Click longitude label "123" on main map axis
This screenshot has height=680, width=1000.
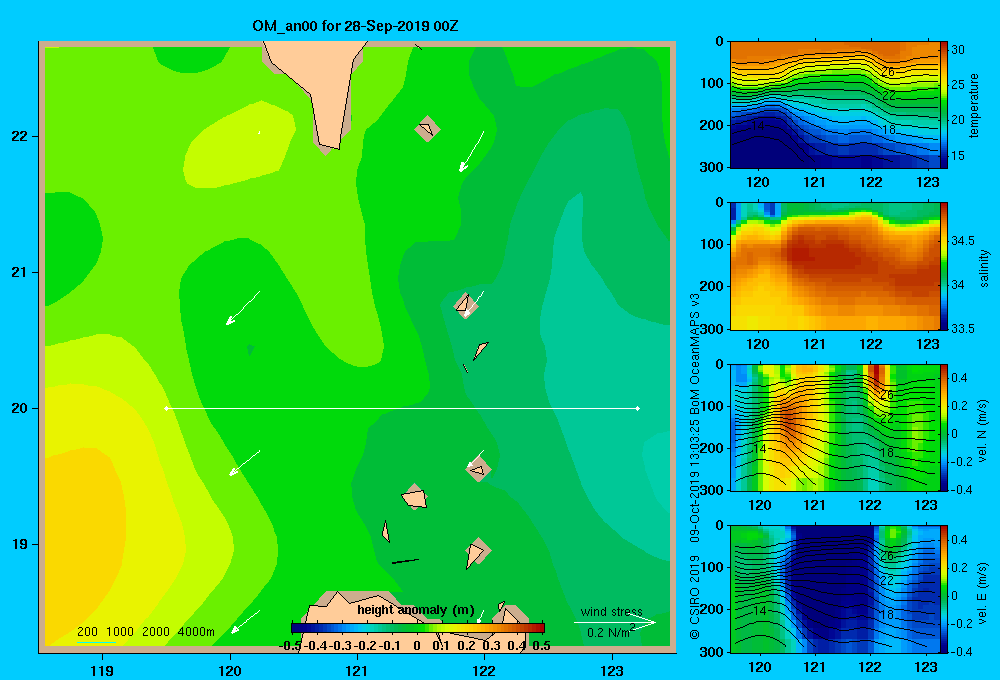coord(612,670)
